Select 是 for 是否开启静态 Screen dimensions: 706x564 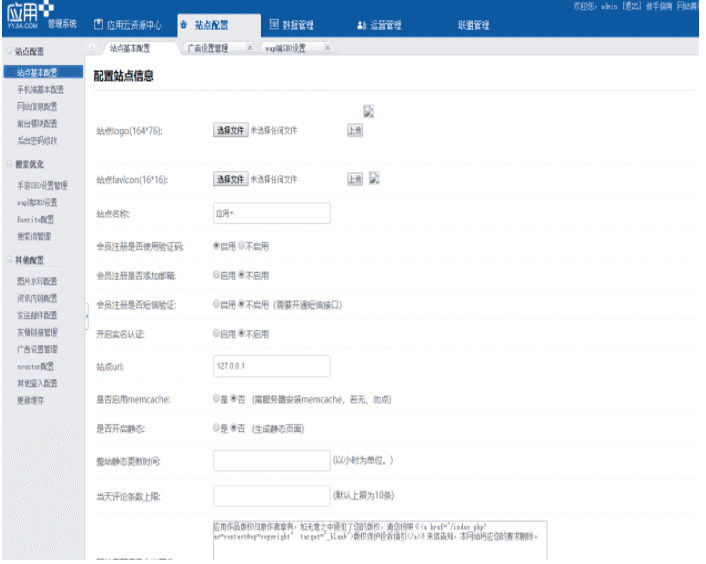[x=217, y=428]
